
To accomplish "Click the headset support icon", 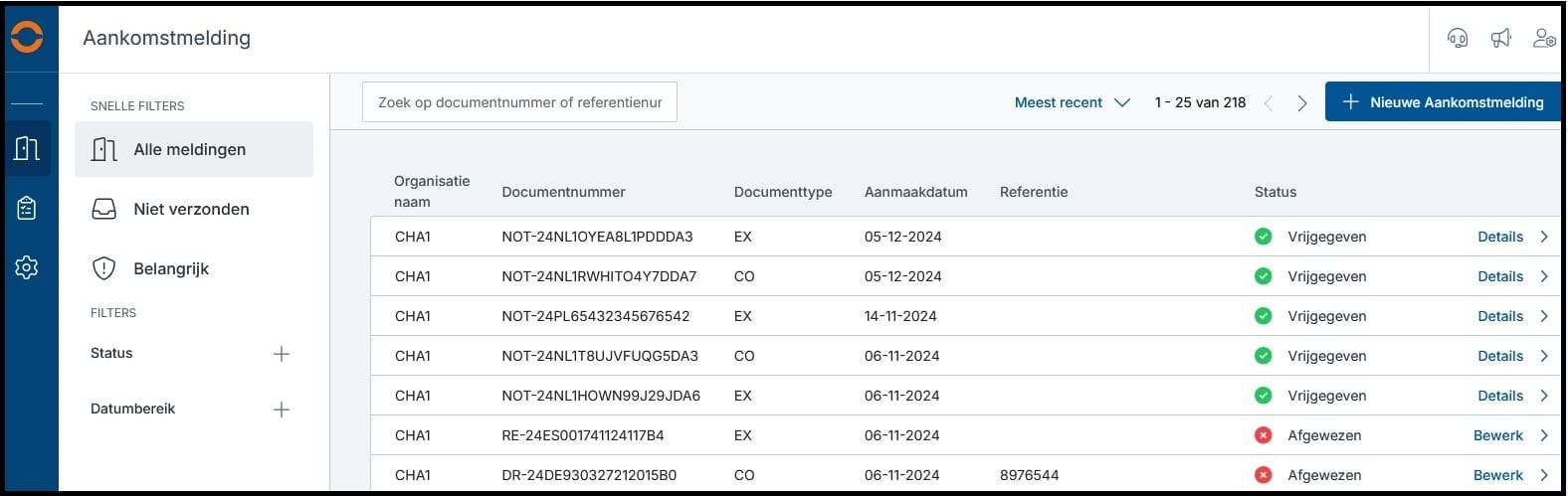I will click(x=1458, y=38).
